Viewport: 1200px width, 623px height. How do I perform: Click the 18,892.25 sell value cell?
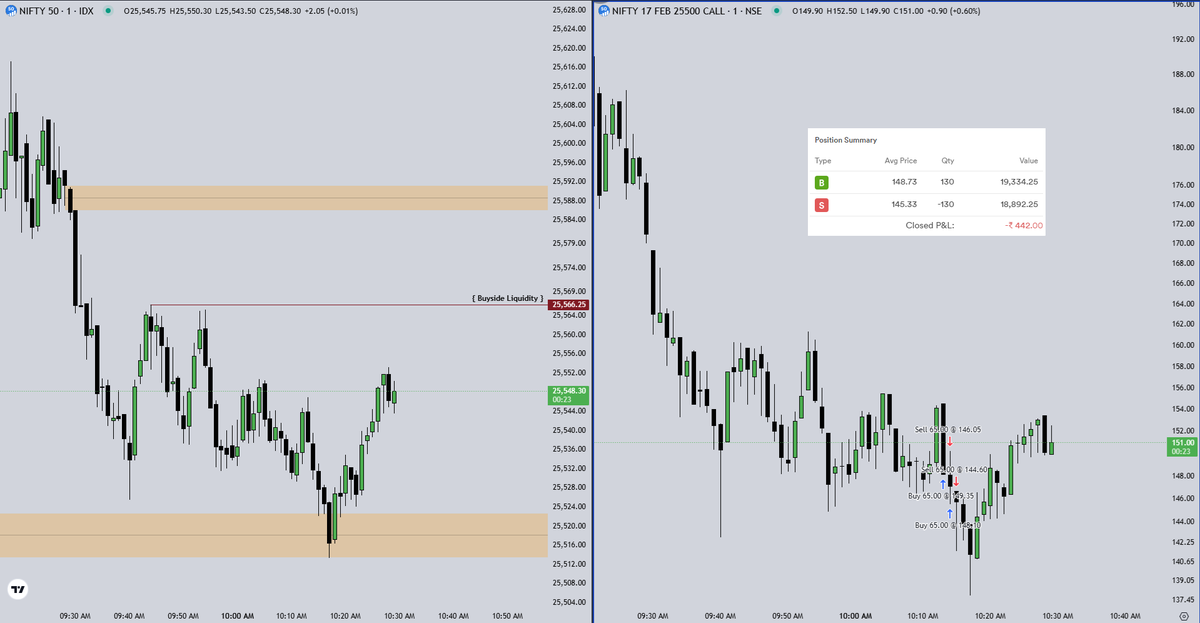tap(1020, 205)
